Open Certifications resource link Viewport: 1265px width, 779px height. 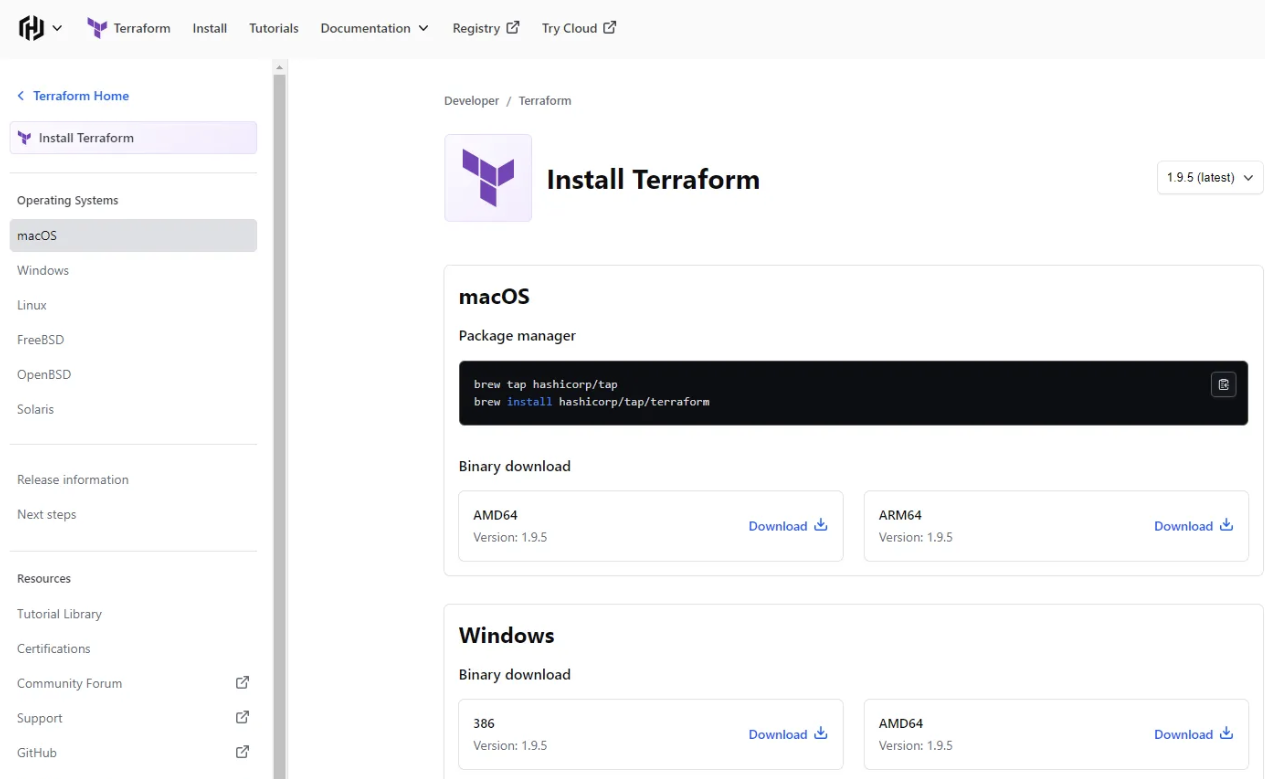(54, 649)
